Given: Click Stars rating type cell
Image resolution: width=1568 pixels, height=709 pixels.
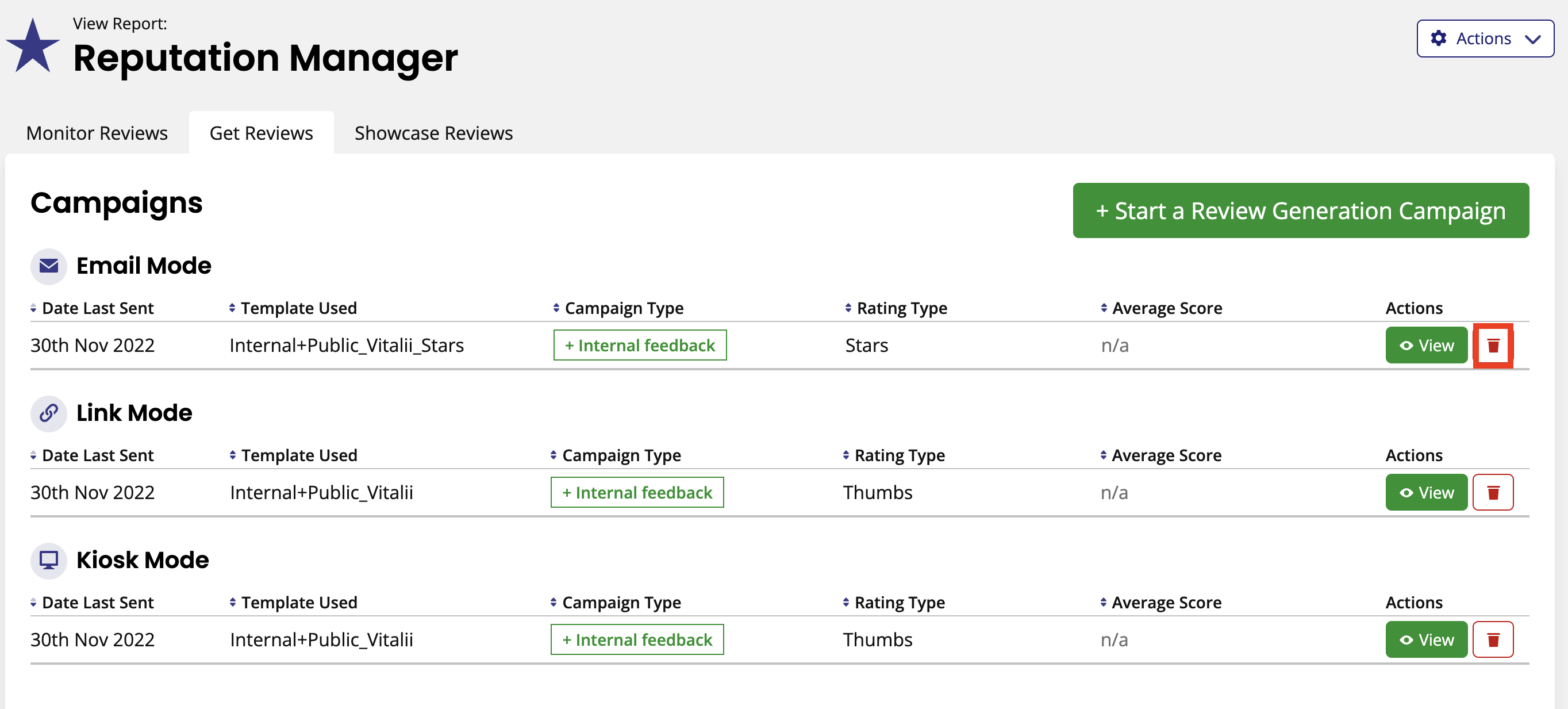Looking at the screenshot, I should (867, 346).
